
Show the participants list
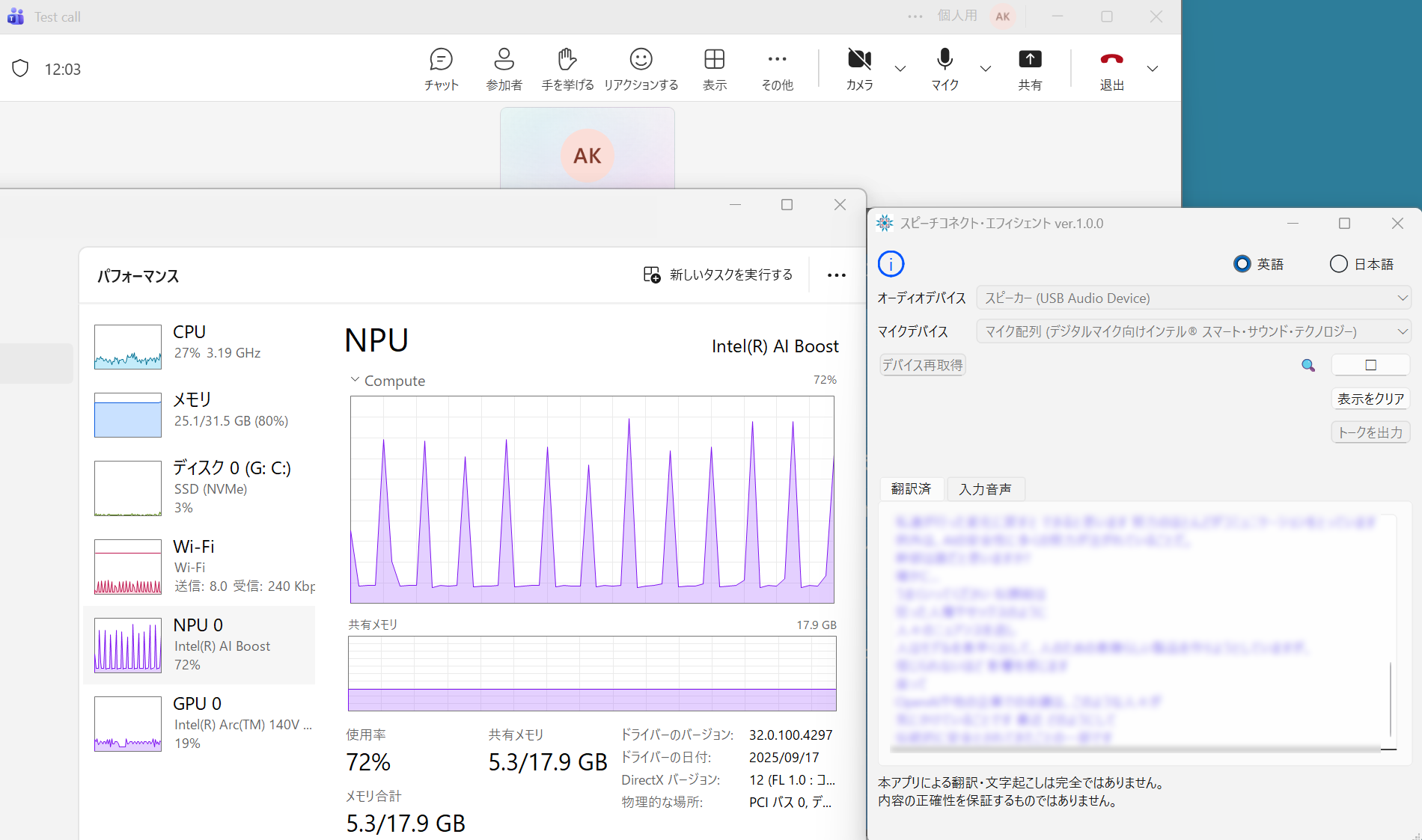click(x=504, y=69)
